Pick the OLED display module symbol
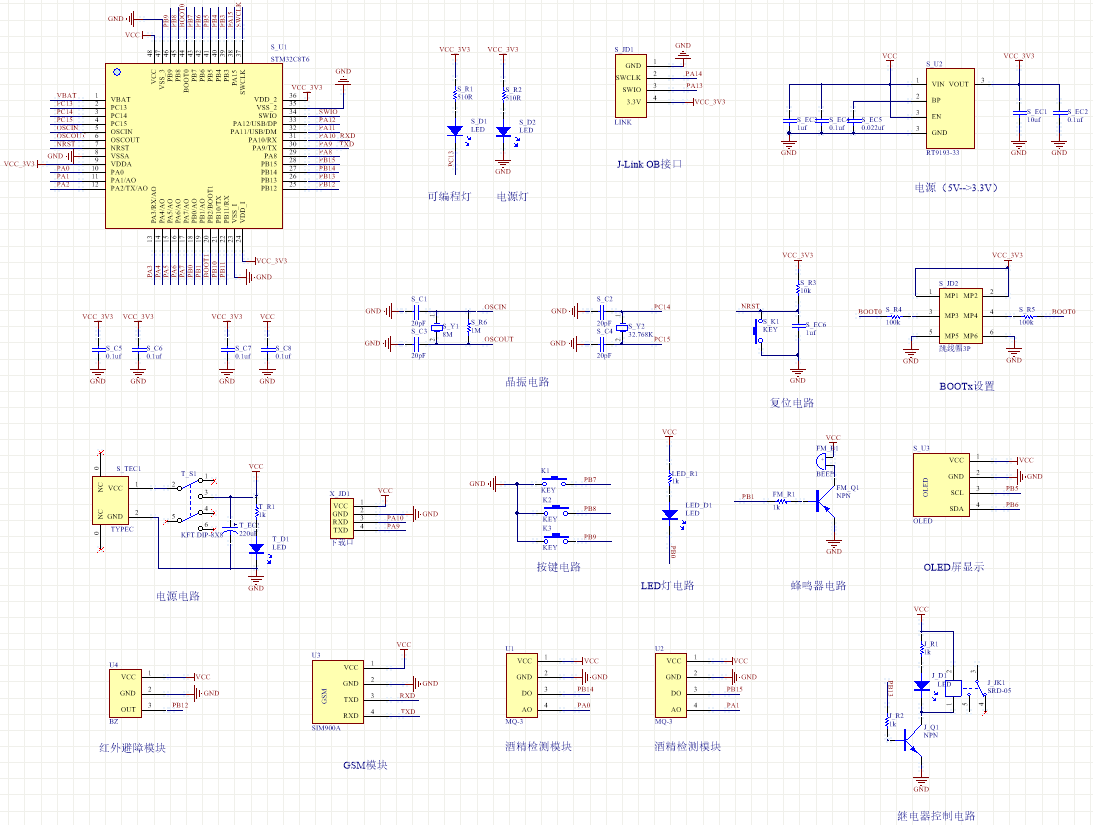1093x825 pixels. click(x=926, y=484)
